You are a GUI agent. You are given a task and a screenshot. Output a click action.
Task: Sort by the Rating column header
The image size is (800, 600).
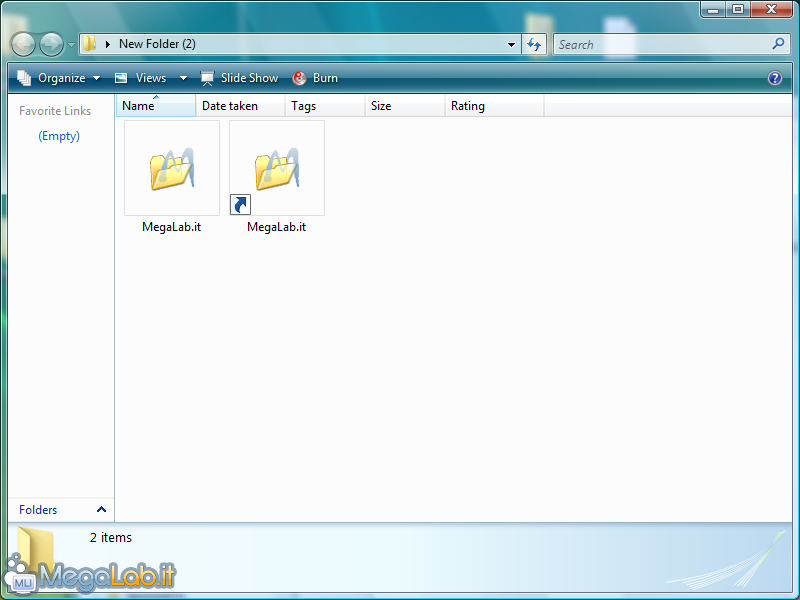(x=494, y=106)
